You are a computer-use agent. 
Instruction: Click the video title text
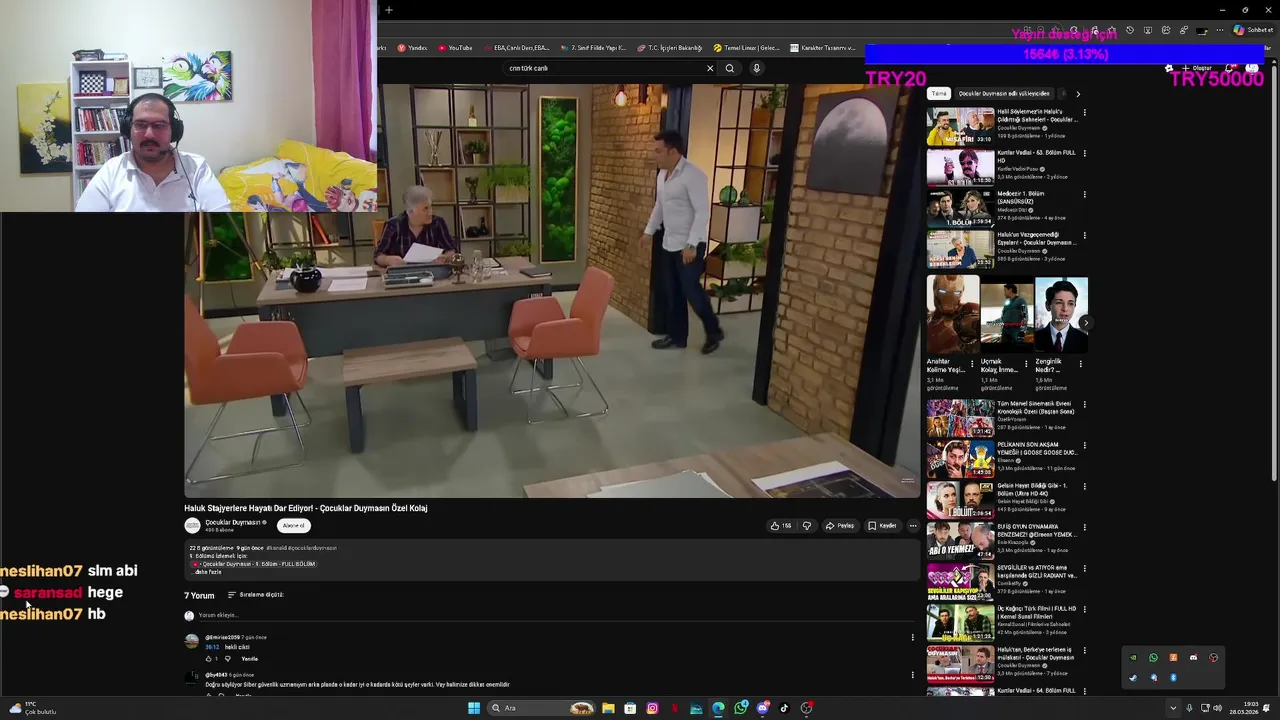click(x=306, y=508)
